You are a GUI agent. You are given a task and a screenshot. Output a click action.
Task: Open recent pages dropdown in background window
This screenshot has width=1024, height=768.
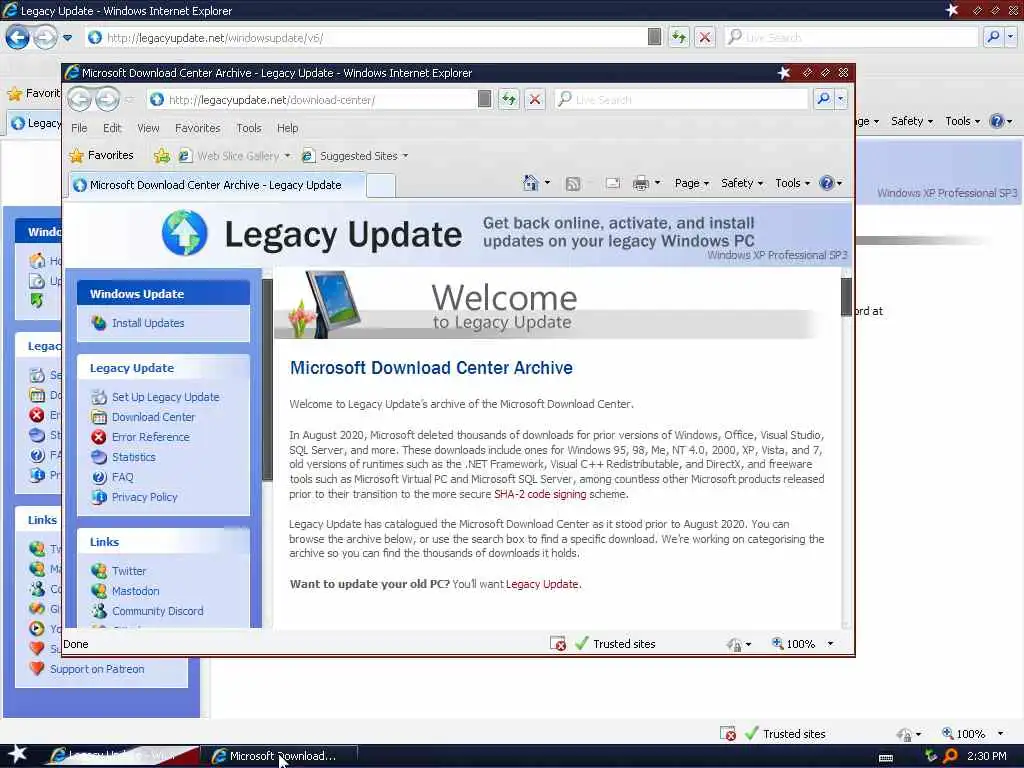coord(67,38)
